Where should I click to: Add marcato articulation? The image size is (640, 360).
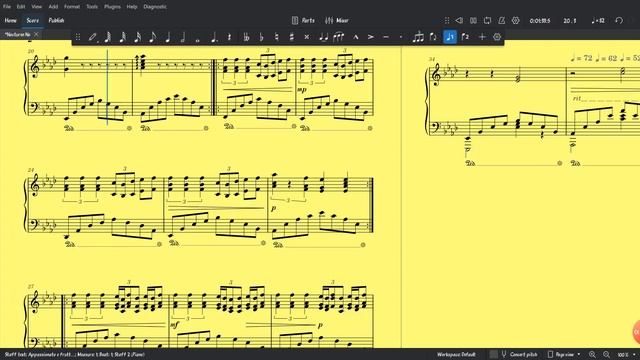[x=356, y=37]
